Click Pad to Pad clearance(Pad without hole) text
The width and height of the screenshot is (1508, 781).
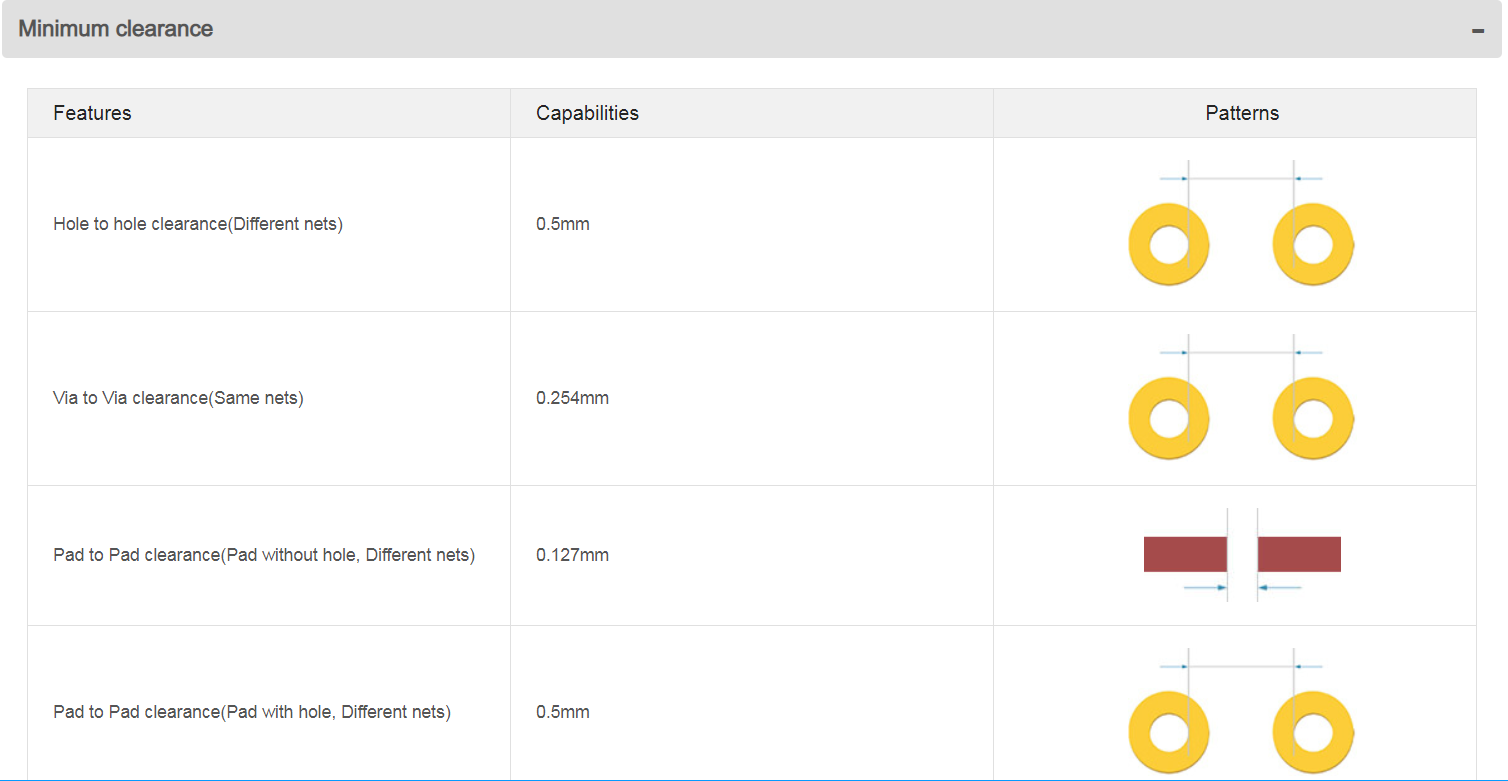(264, 555)
